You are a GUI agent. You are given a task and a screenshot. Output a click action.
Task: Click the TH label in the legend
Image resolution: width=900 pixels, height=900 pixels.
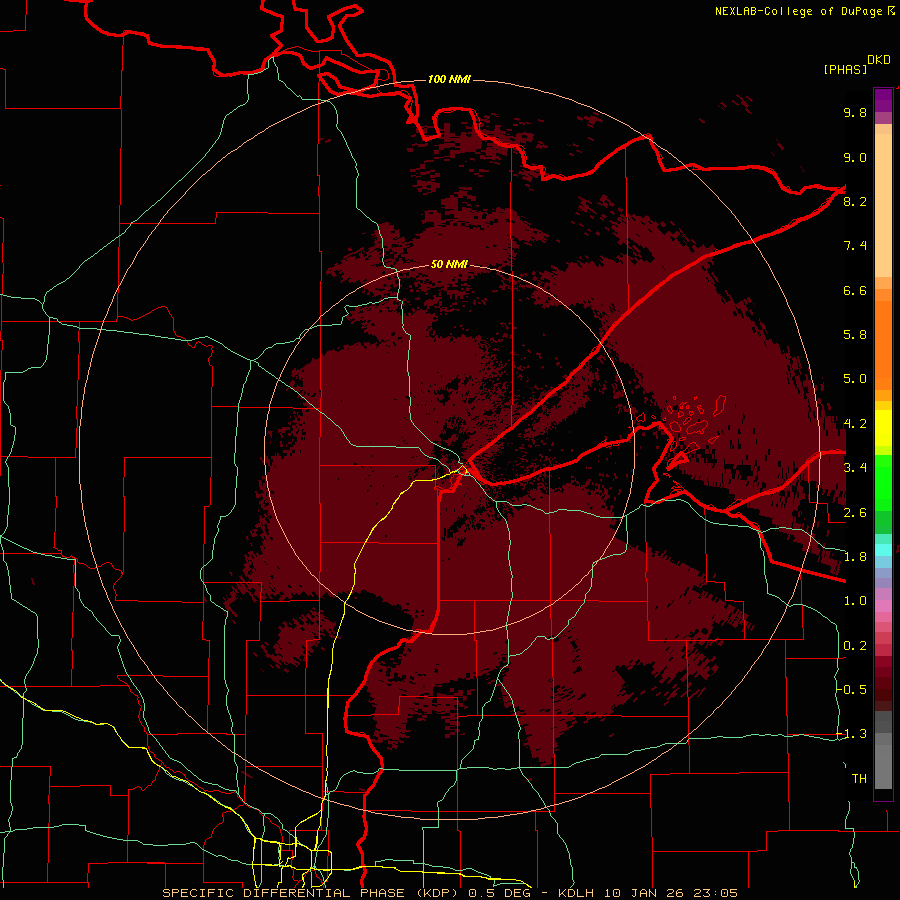(859, 779)
